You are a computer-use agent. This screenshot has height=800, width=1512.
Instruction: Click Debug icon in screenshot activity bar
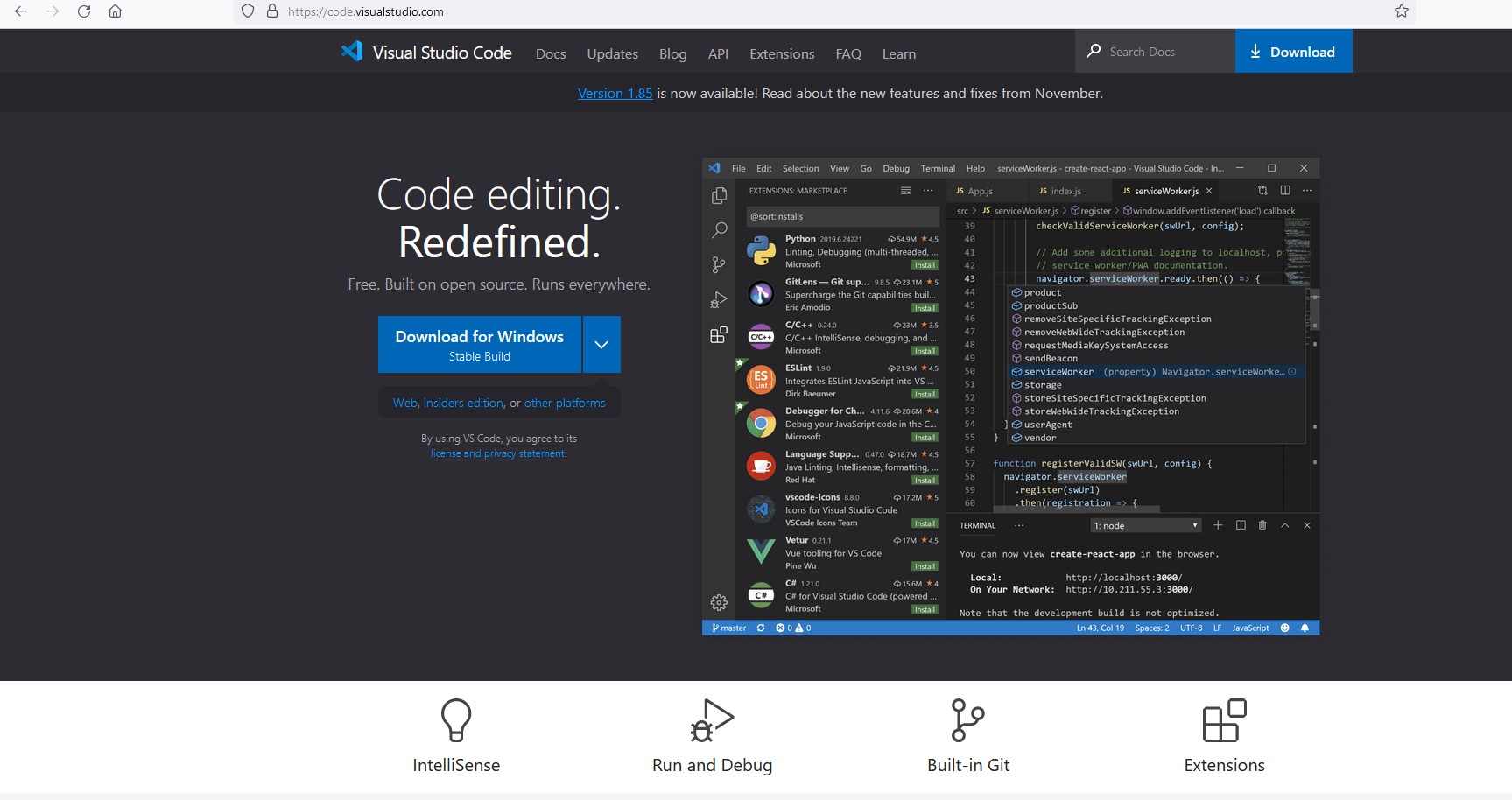[x=719, y=300]
